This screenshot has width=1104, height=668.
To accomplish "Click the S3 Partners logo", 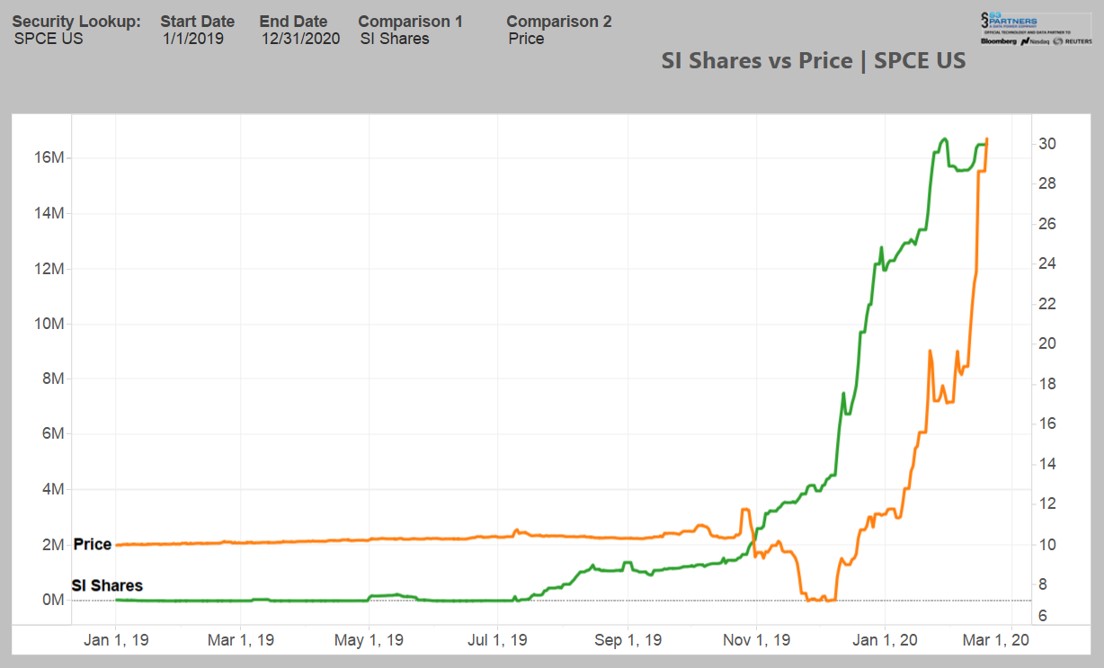I will tap(1010, 20).
